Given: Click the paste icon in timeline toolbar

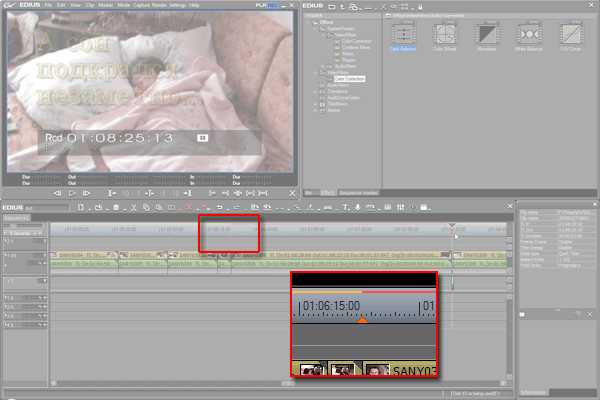Looking at the screenshot, I should coord(159,207).
